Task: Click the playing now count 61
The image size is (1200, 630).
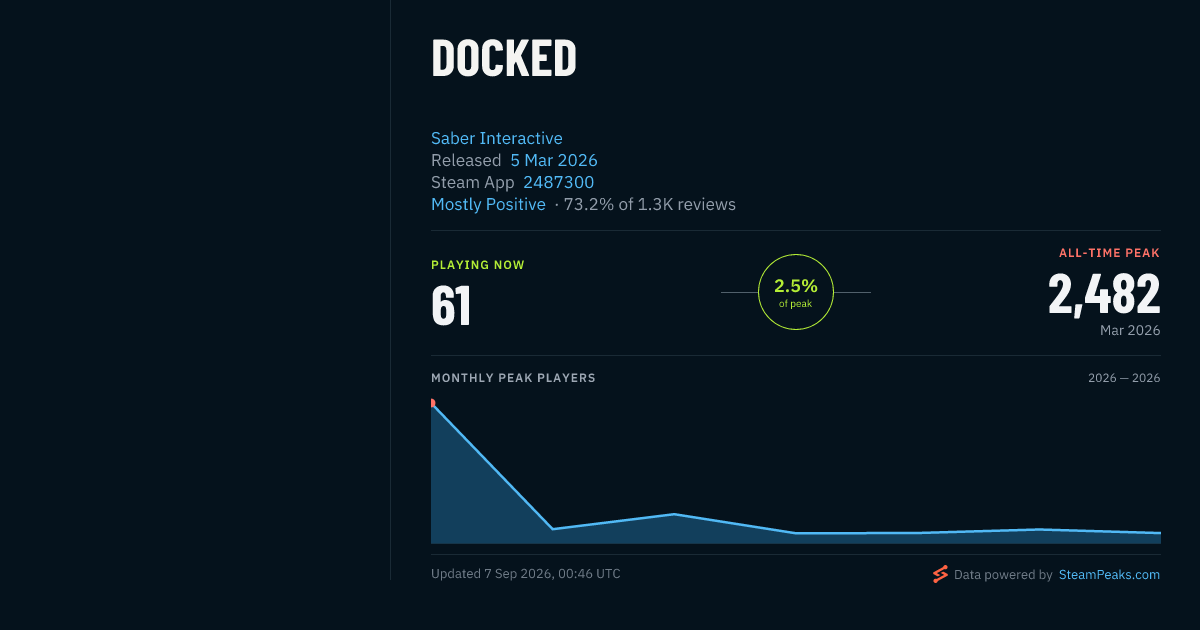Action: point(451,306)
